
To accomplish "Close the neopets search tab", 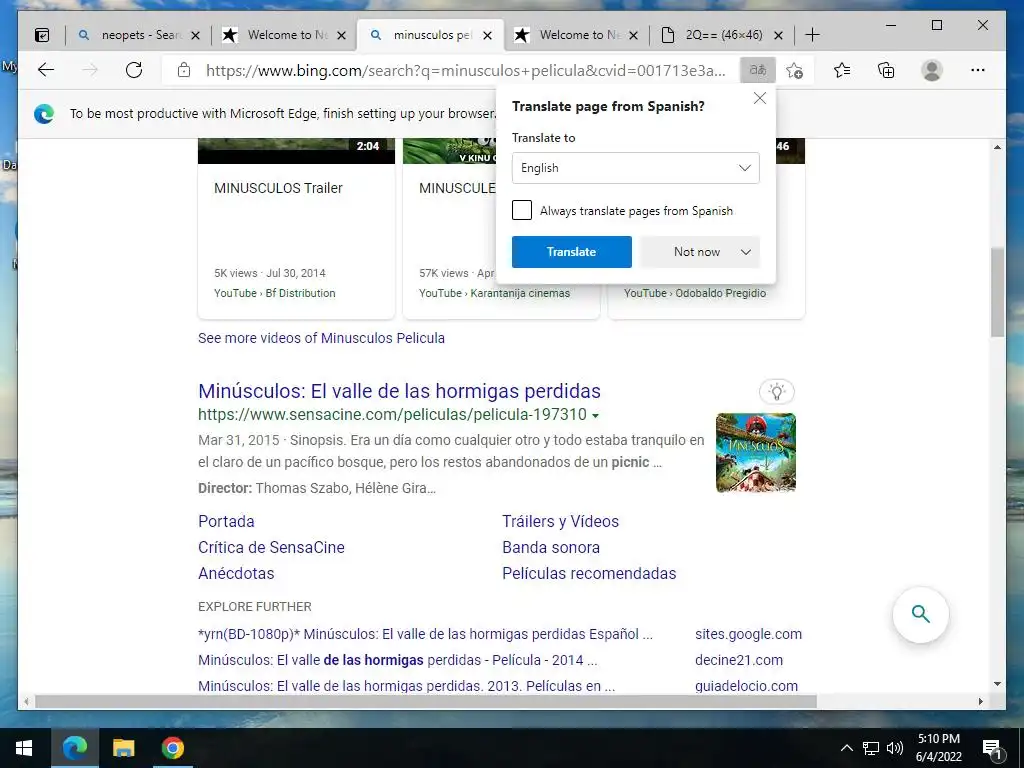I will click(195, 35).
